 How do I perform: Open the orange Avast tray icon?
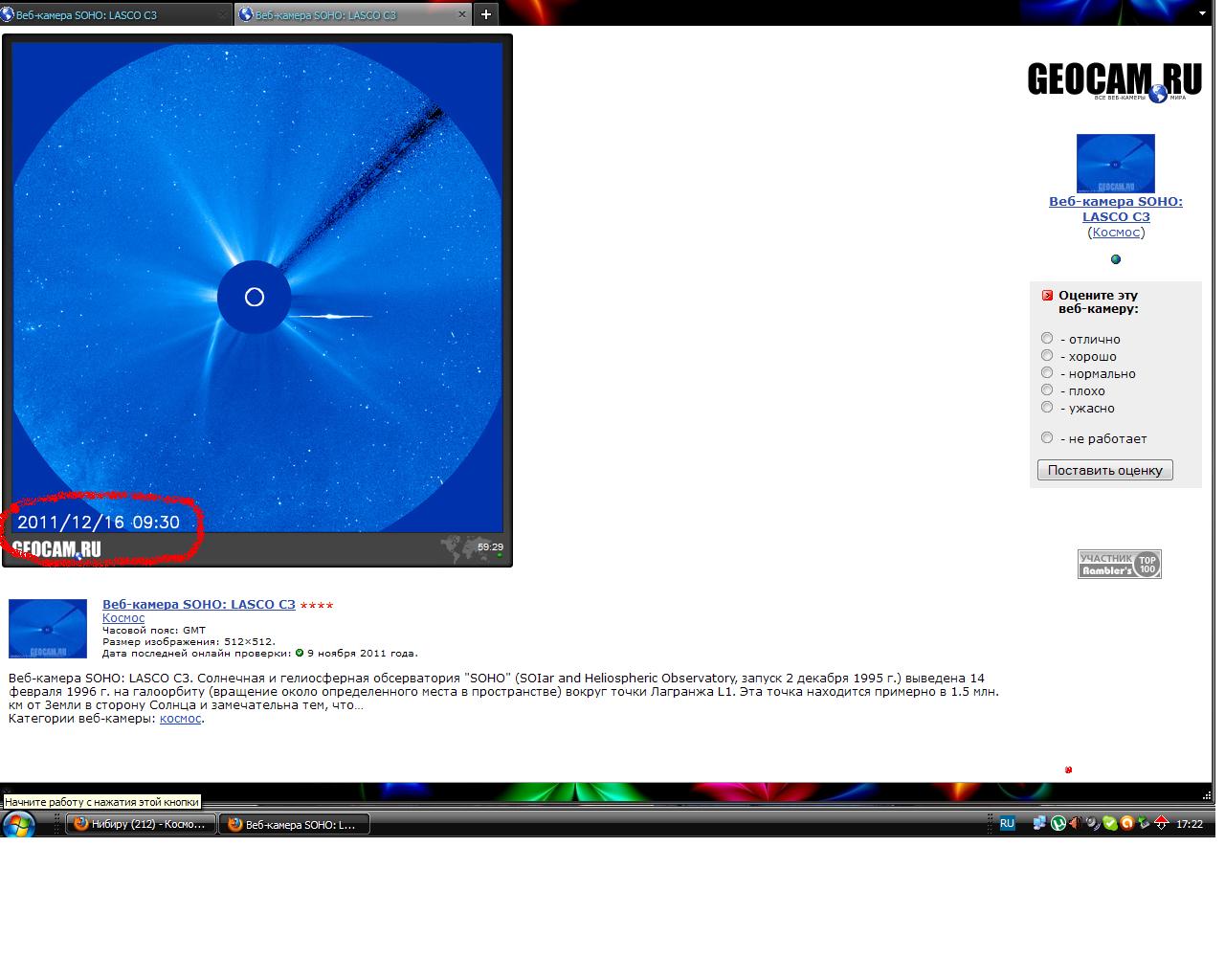coord(1127,822)
